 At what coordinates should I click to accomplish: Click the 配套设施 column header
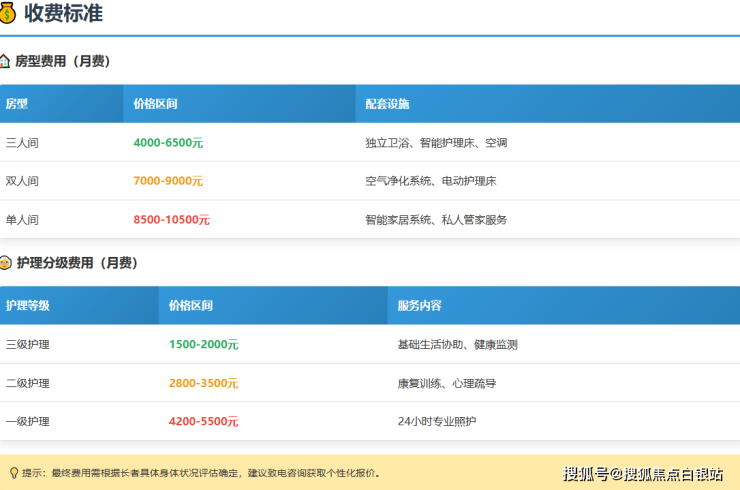(x=387, y=104)
